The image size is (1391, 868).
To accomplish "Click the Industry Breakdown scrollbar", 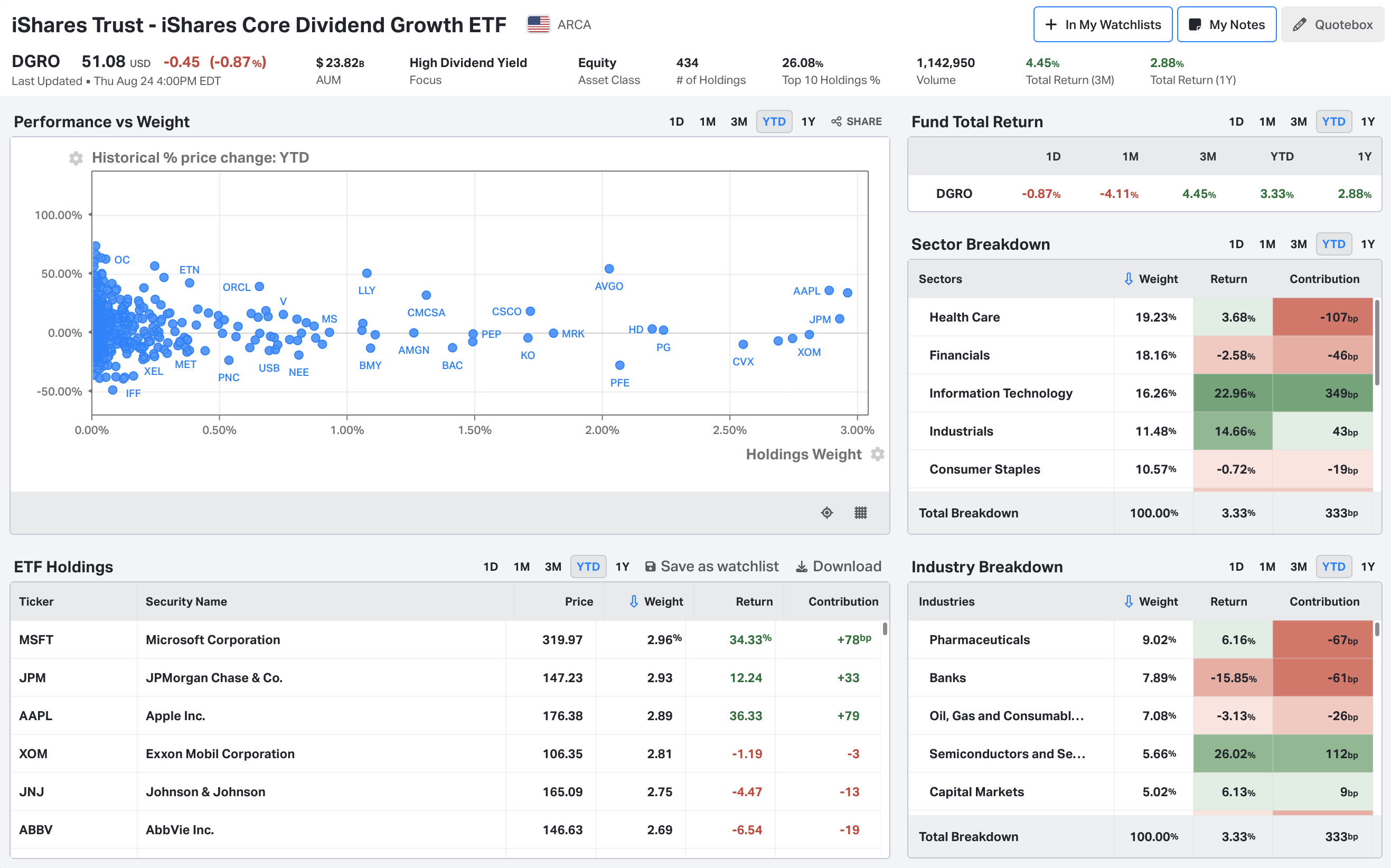I will tap(1377, 629).
